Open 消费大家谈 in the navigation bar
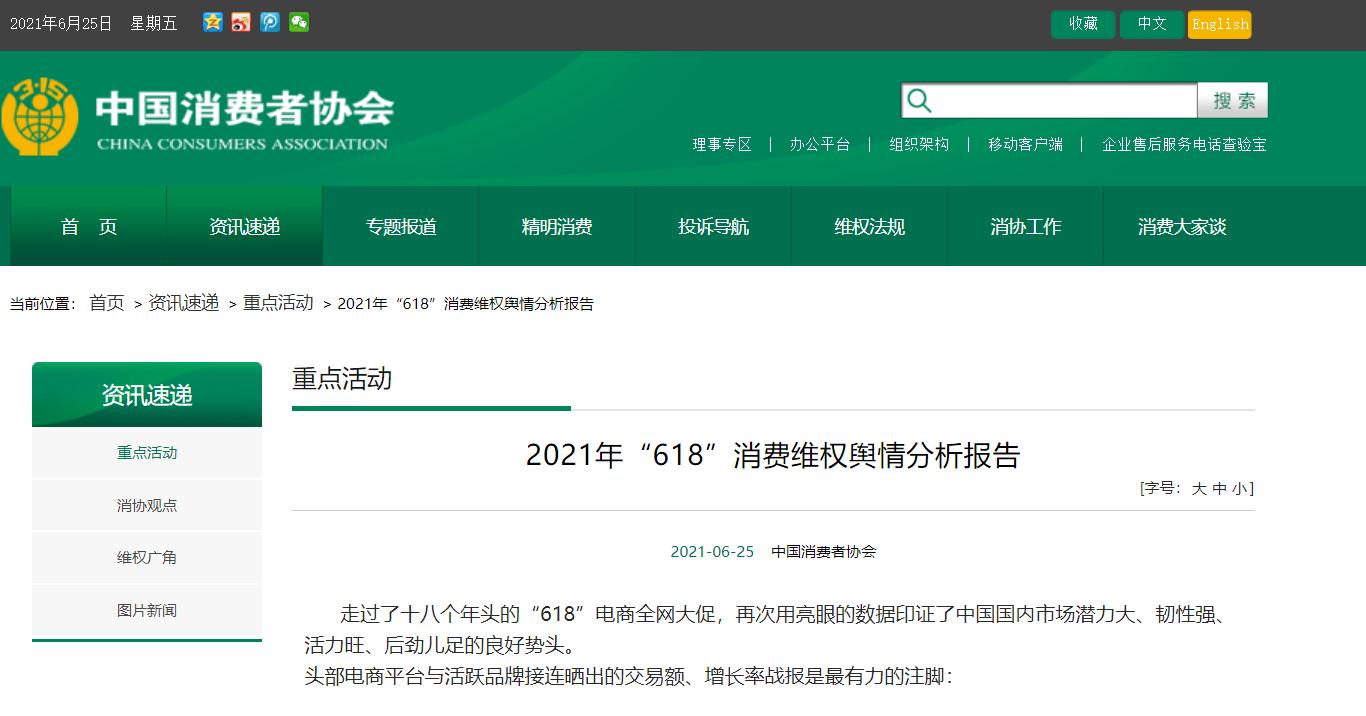The height and width of the screenshot is (716, 1366). click(x=1181, y=227)
